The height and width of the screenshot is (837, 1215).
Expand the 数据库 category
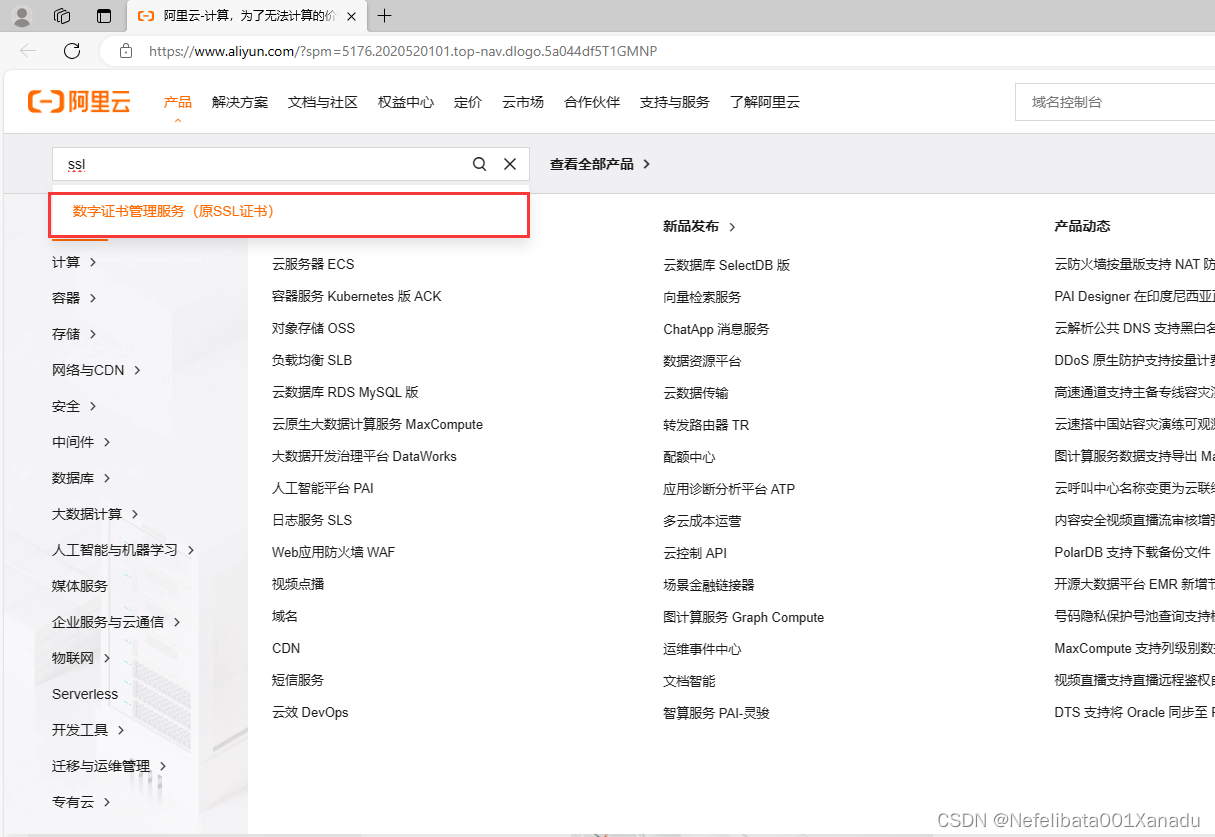click(x=81, y=478)
